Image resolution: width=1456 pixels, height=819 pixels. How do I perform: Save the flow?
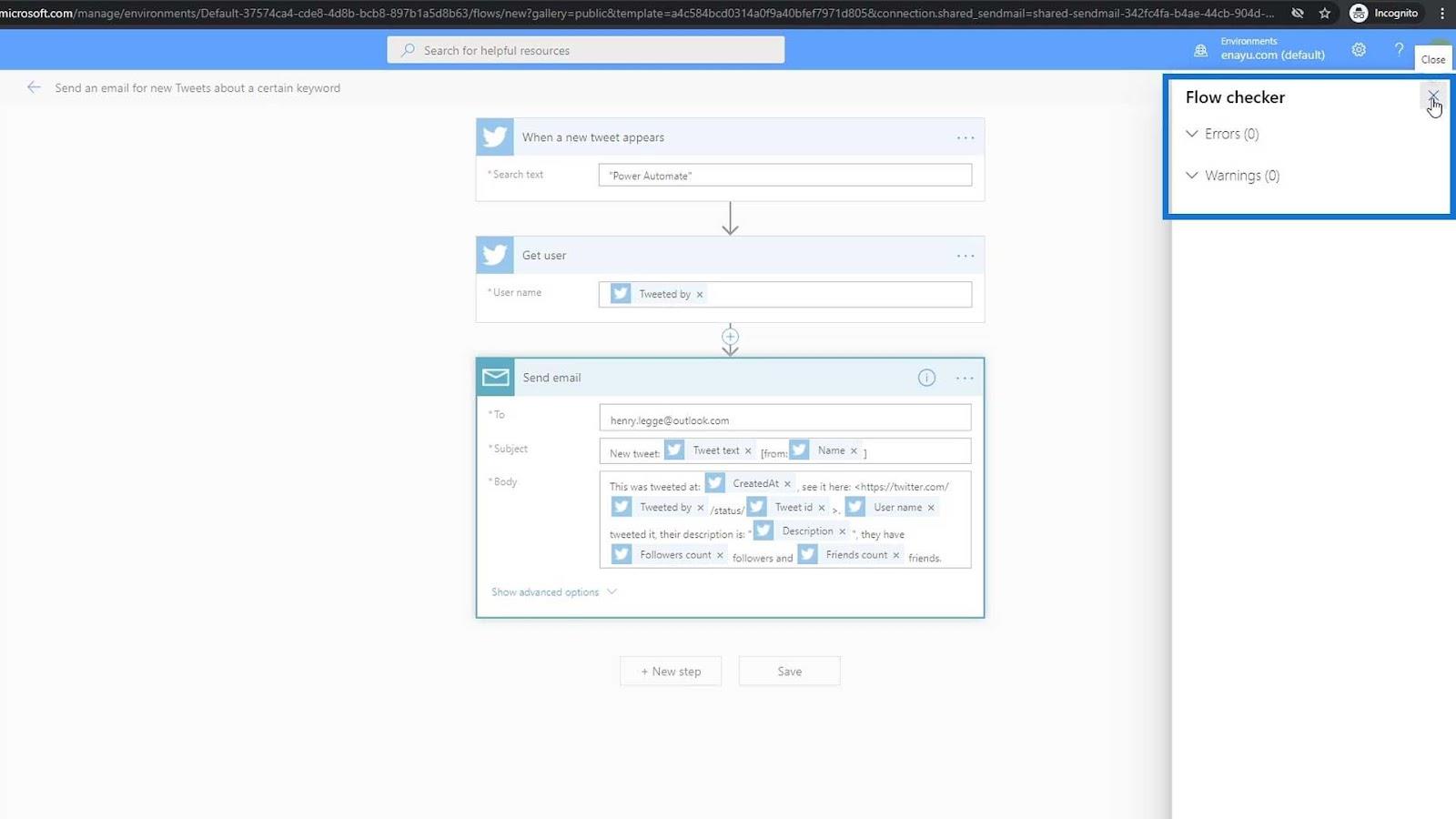(x=789, y=672)
